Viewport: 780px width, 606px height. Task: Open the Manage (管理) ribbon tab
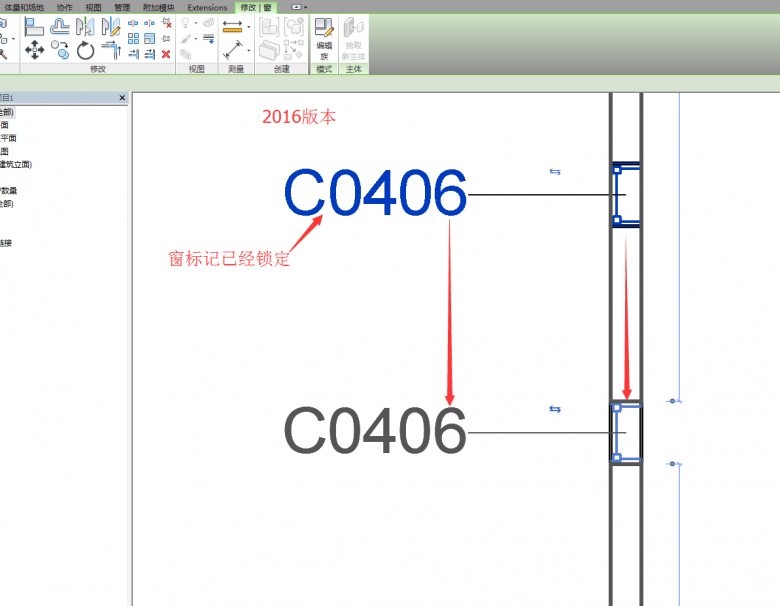122,7
